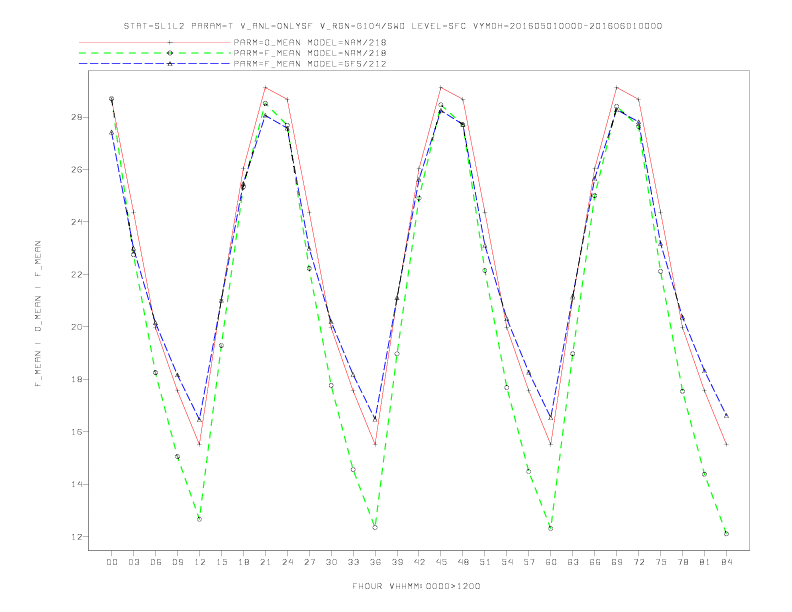The width and height of the screenshot is (792, 612).
Task: Click x-axis forecast hour label 06
Action: click(x=156, y=562)
